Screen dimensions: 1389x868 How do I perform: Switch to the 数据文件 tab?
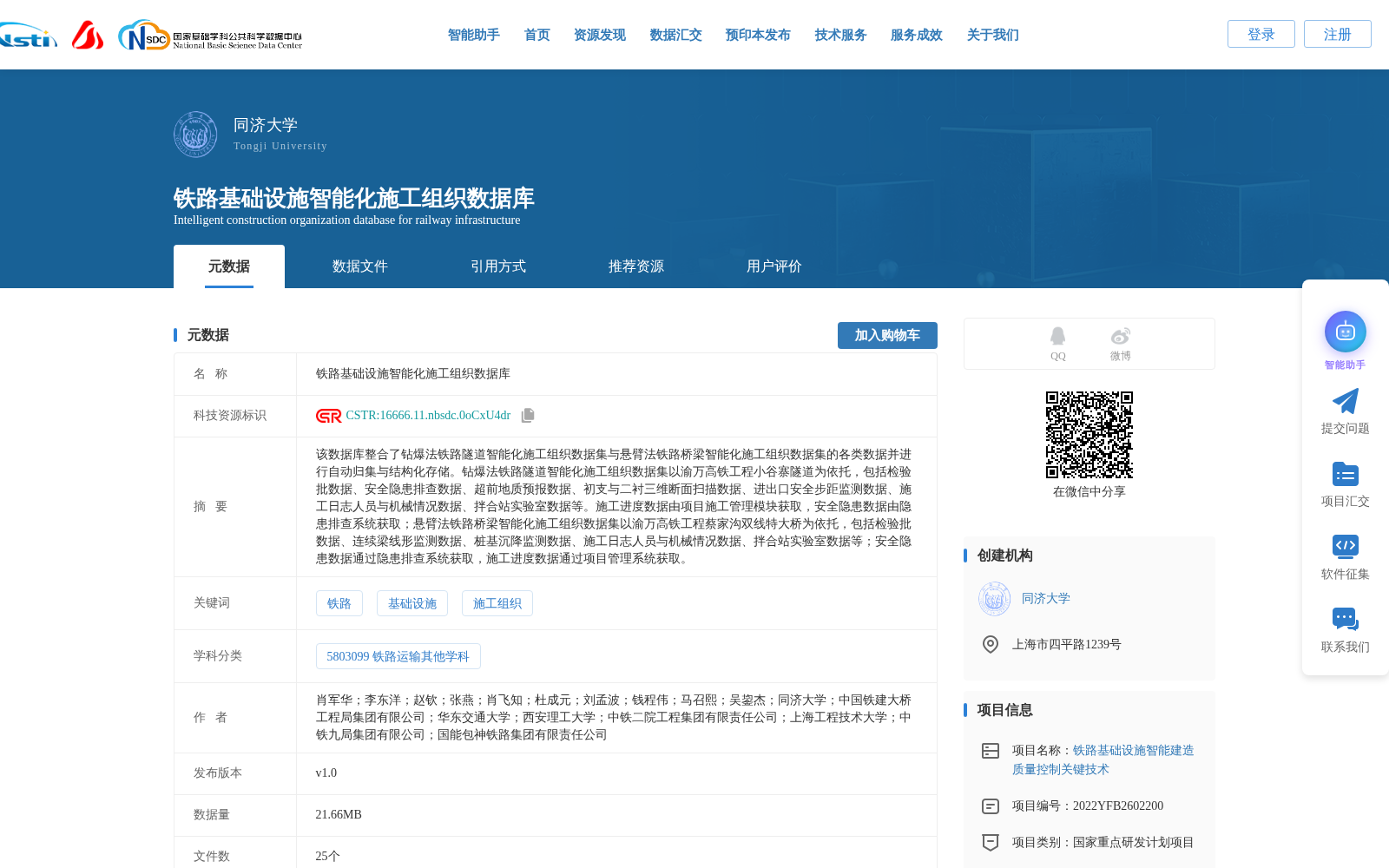point(360,266)
